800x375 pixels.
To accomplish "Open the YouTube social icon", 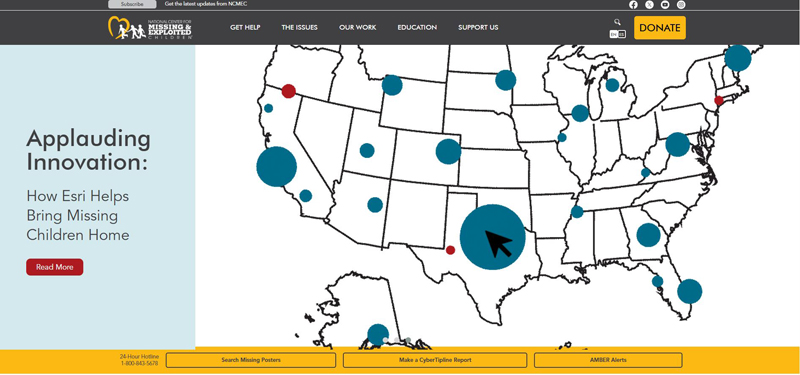I will (665, 5).
